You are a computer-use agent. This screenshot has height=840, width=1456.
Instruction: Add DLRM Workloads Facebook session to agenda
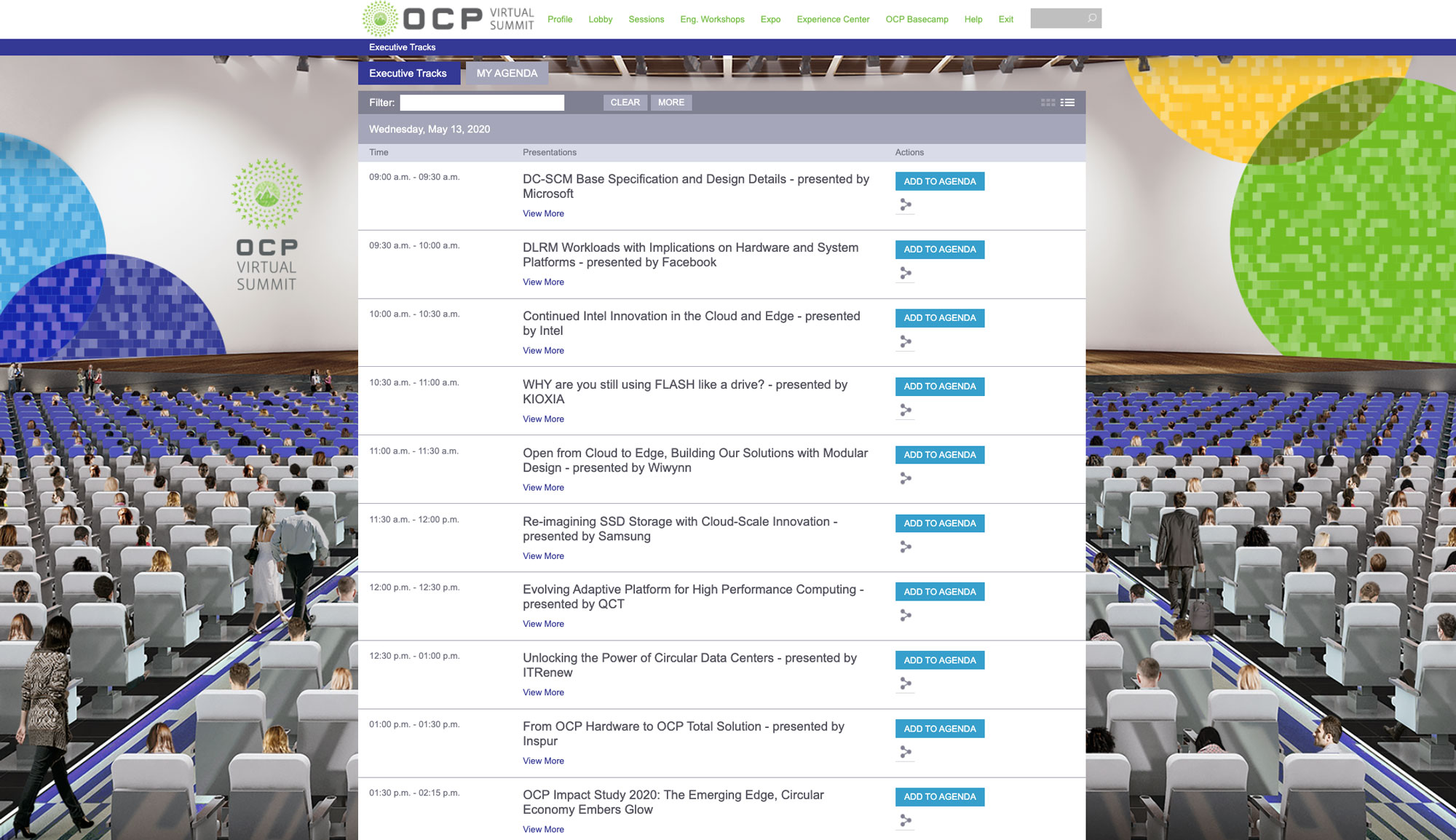point(940,250)
